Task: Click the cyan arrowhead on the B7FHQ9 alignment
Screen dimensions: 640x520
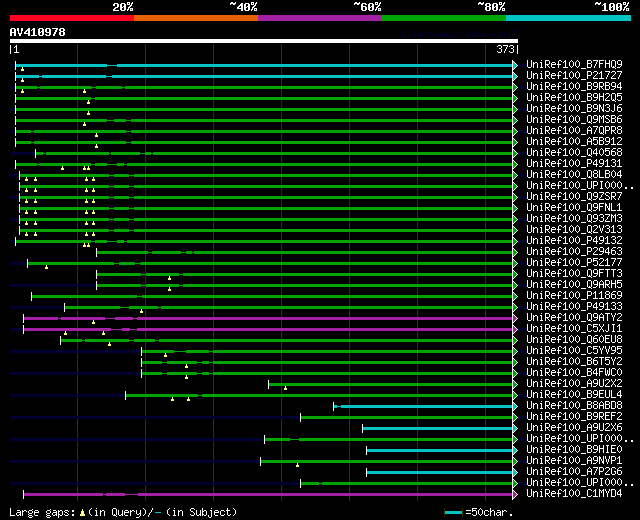Action: coord(515,65)
